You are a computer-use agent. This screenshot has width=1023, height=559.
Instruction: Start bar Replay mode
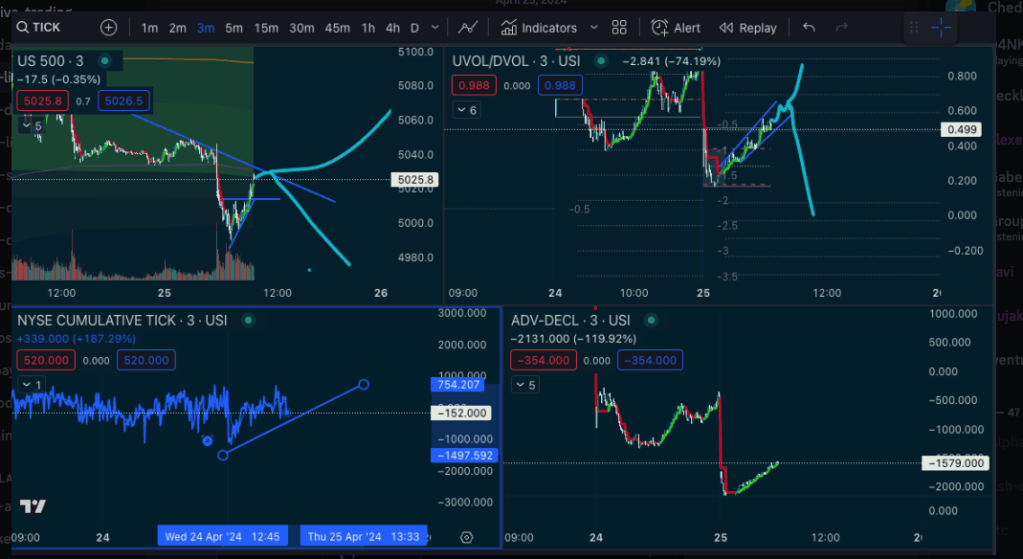(x=748, y=28)
